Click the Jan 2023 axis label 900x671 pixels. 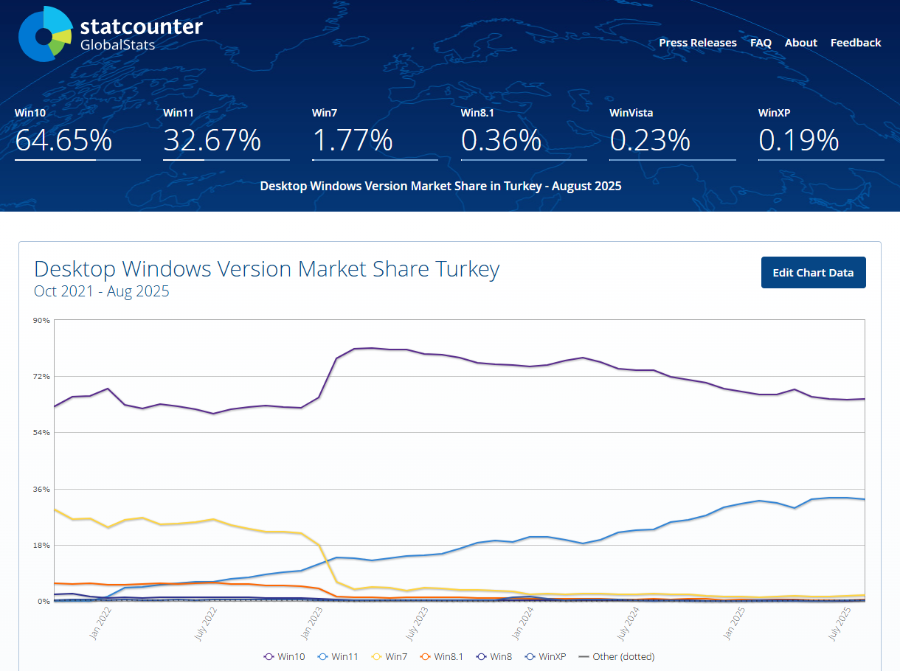[x=312, y=623]
